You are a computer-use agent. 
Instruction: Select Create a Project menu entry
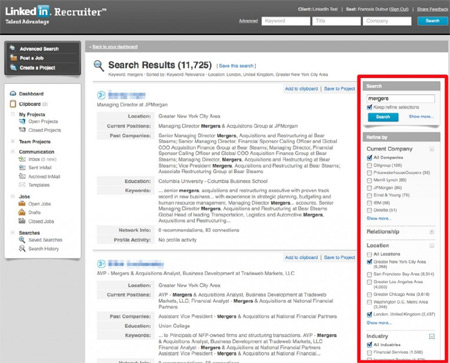37,68
